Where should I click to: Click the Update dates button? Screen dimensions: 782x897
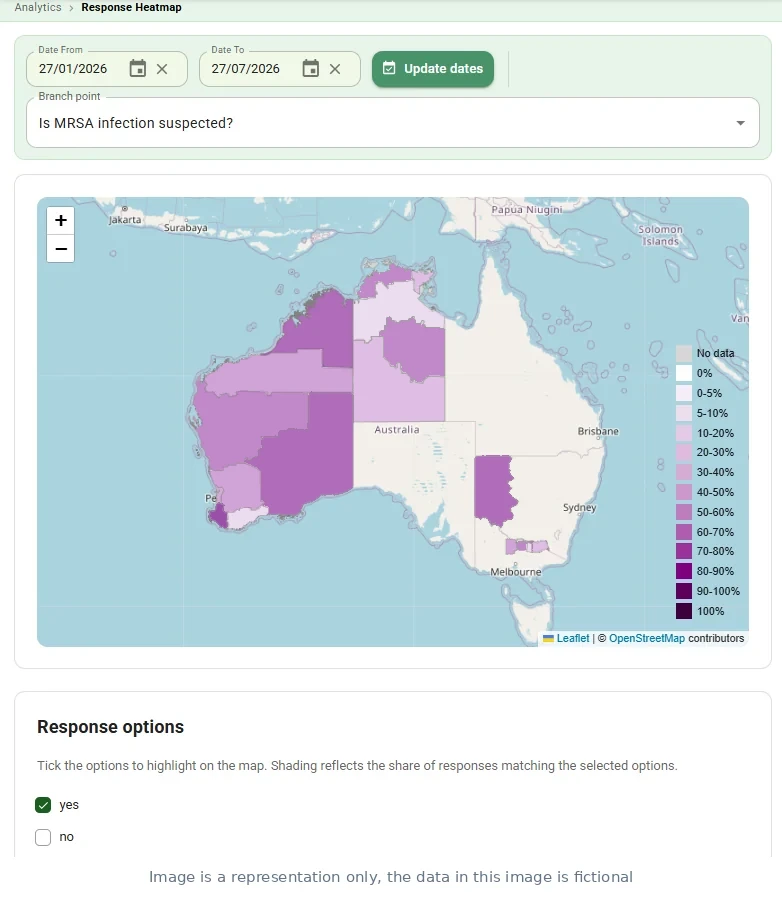433,69
